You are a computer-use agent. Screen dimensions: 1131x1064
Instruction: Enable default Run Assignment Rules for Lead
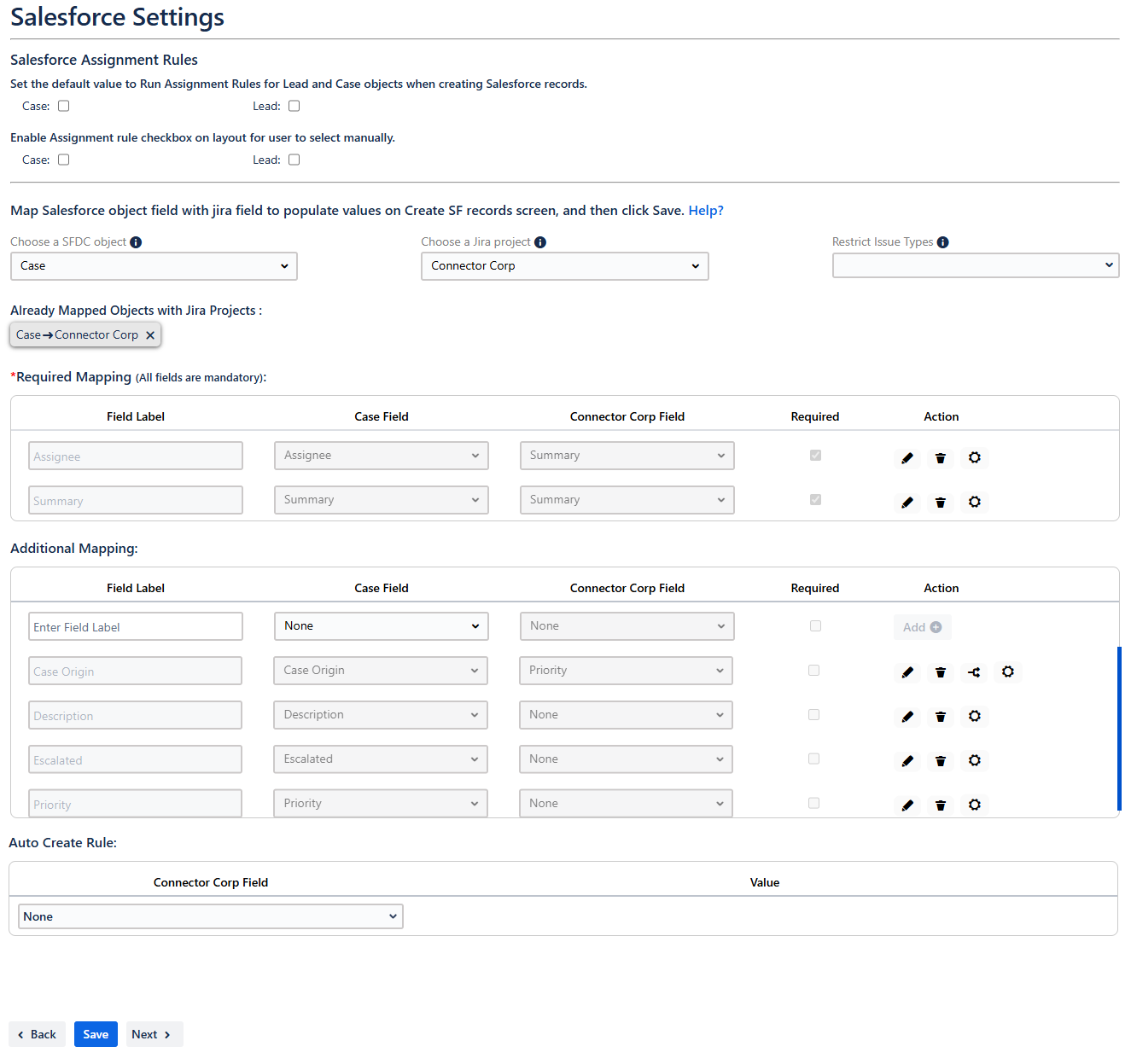tap(294, 106)
